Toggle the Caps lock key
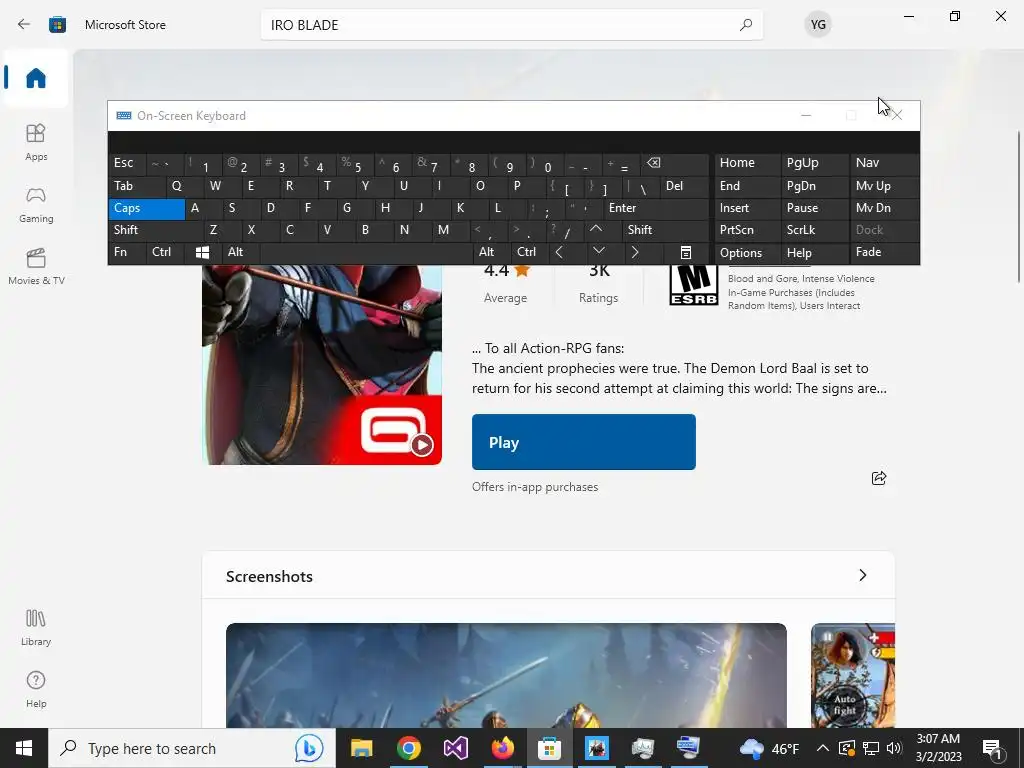This screenshot has height=768, width=1024. 146,208
